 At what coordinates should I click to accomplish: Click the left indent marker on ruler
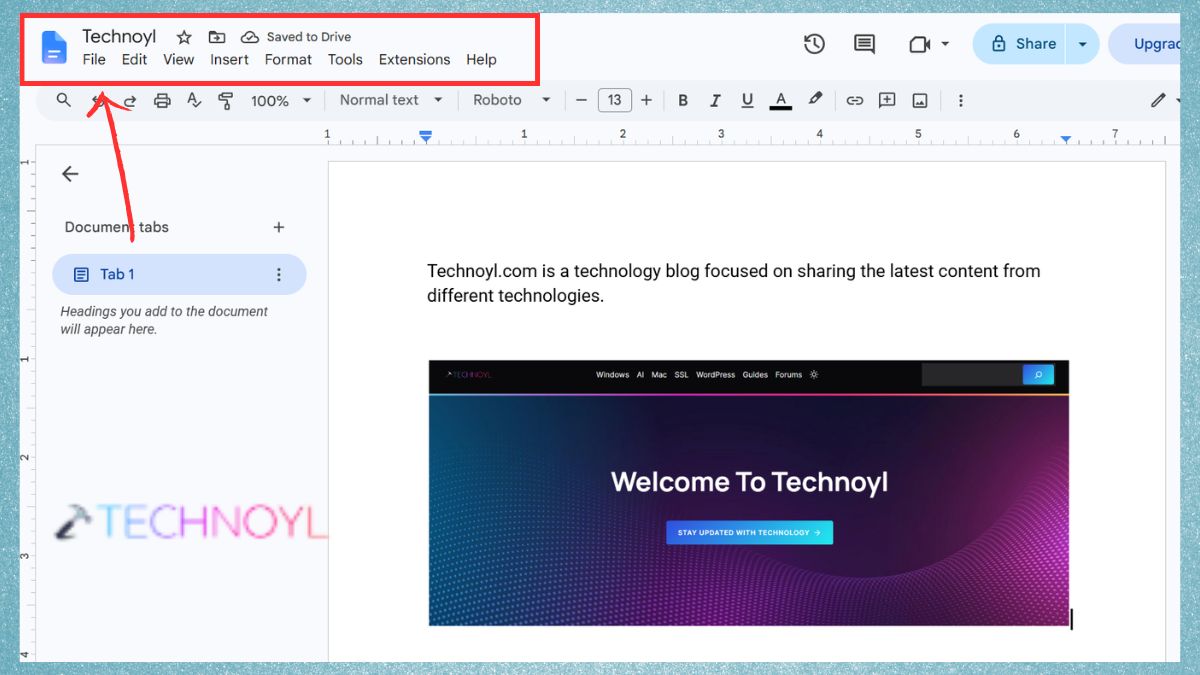point(425,137)
